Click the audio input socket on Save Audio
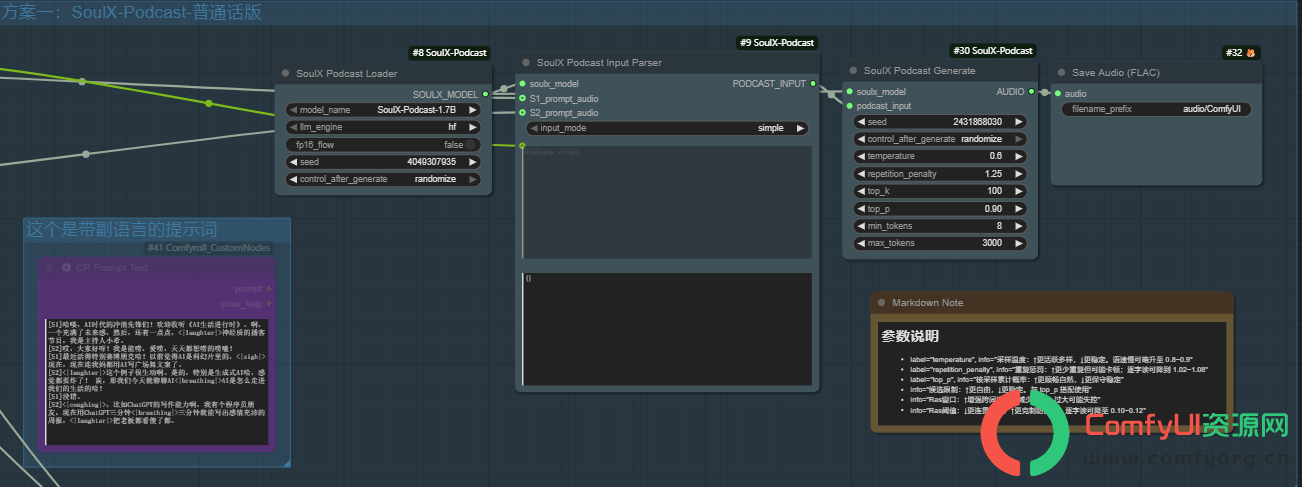The height and width of the screenshot is (487, 1302). click(1057, 94)
